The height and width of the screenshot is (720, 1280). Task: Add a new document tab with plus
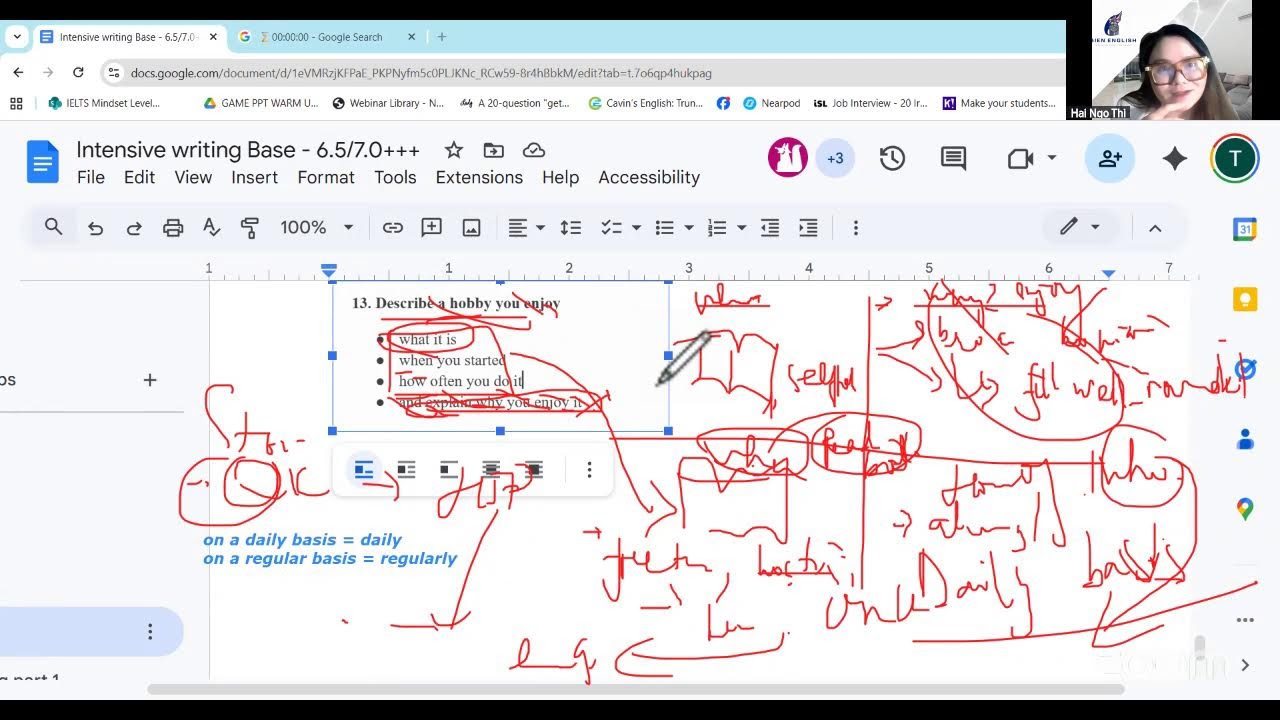click(150, 380)
